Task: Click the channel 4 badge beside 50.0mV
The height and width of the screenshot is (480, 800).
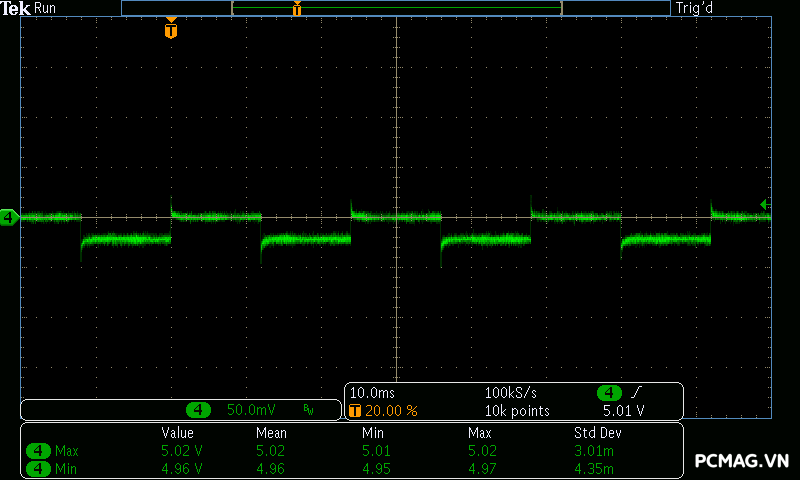Action: pyautogui.click(x=199, y=410)
